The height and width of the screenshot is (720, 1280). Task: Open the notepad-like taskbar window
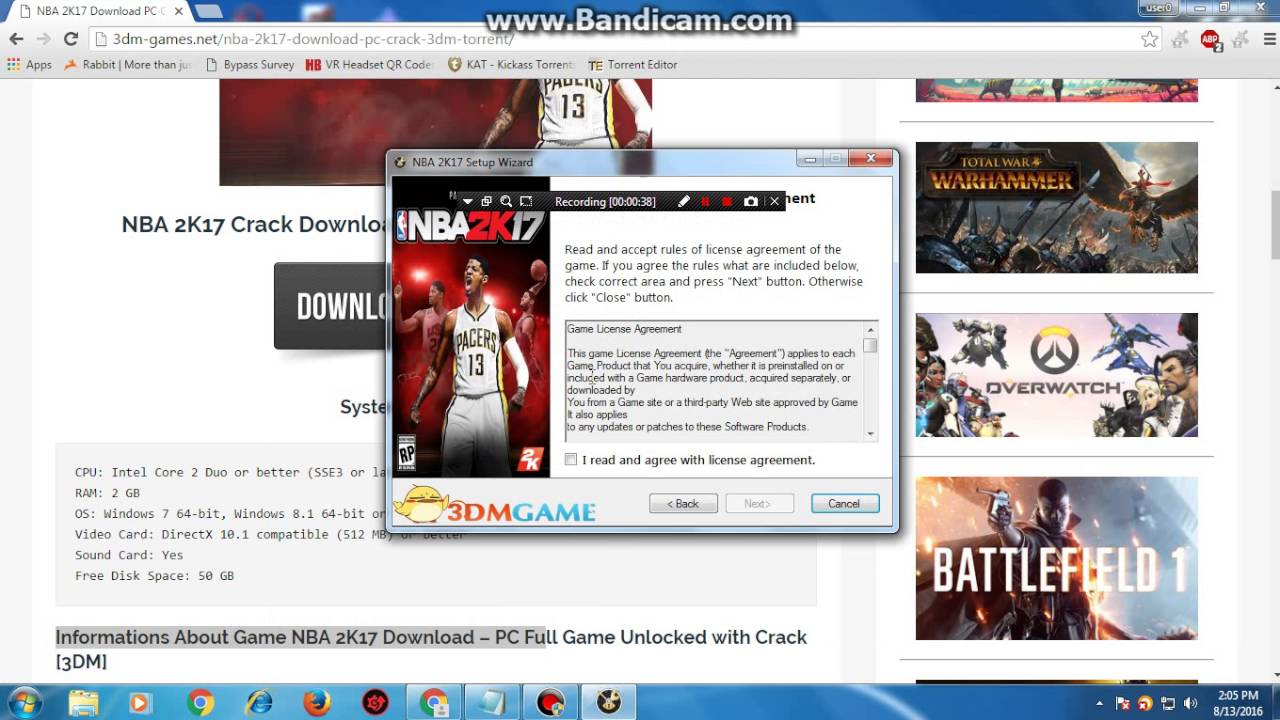tap(492, 703)
